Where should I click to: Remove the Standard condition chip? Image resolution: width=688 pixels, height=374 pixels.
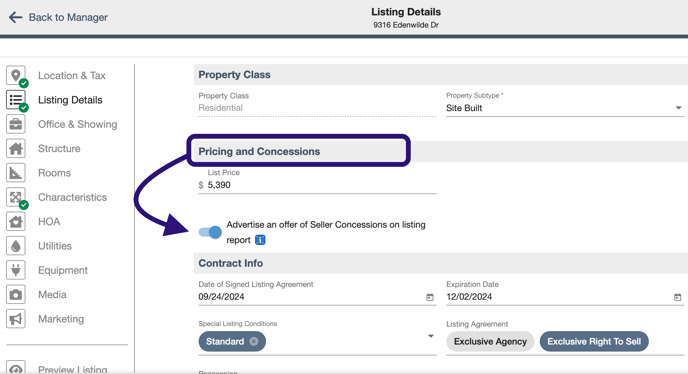[x=254, y=342]
